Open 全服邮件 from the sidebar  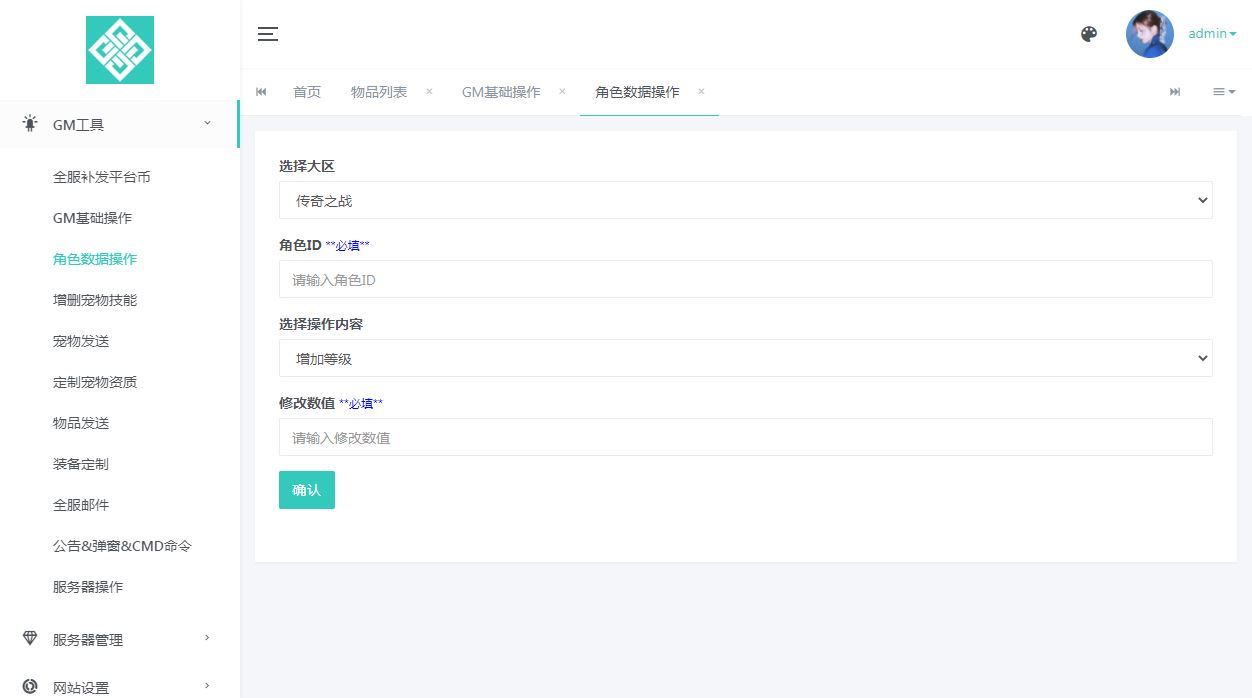click(x=81, y=505)
